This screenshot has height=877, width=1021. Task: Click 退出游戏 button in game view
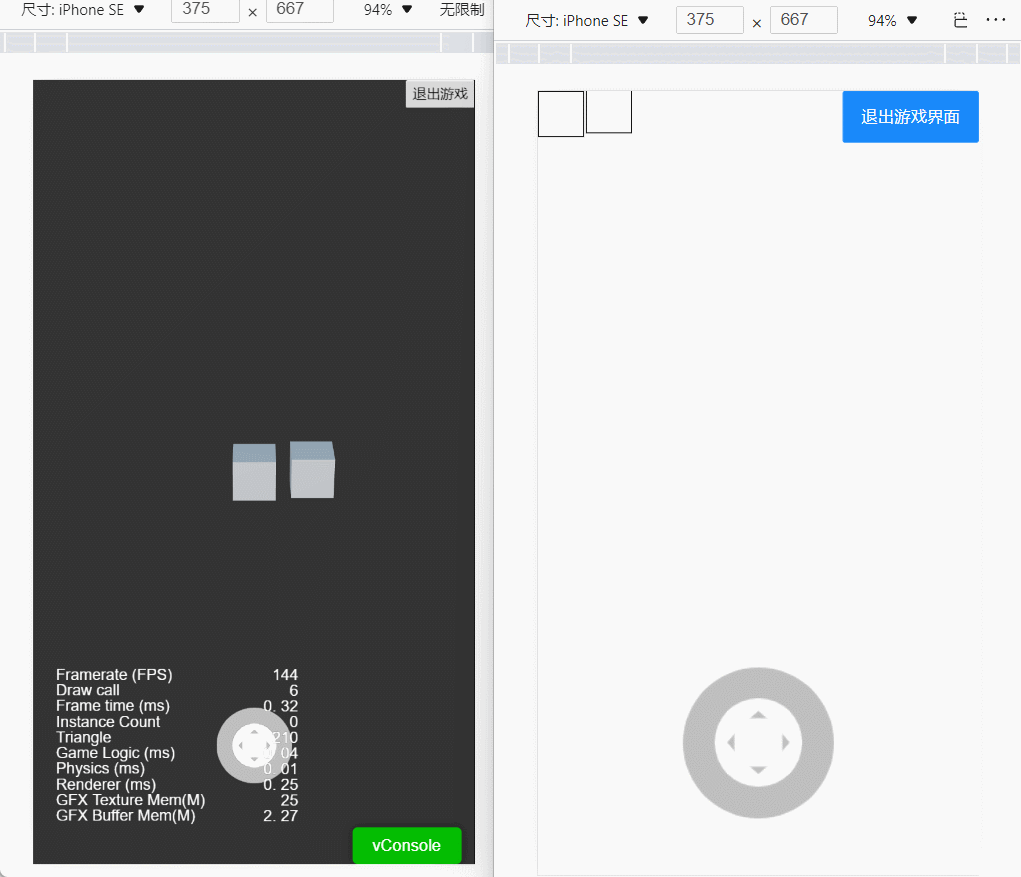(440, 94)
